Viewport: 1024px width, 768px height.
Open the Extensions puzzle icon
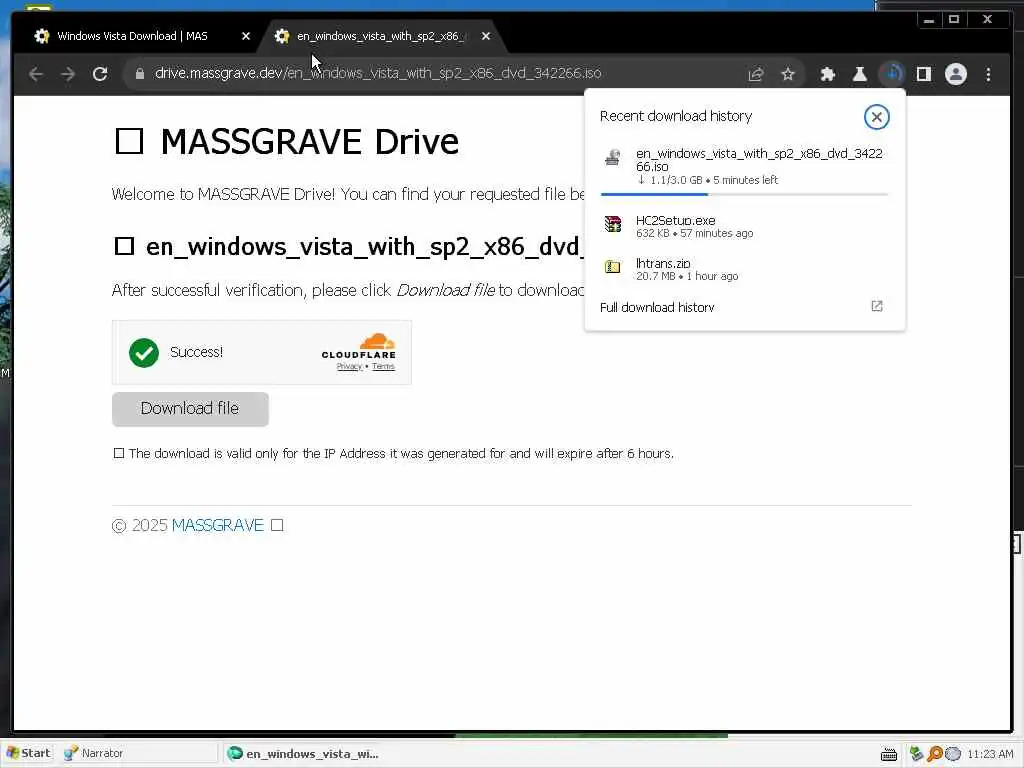827,74
